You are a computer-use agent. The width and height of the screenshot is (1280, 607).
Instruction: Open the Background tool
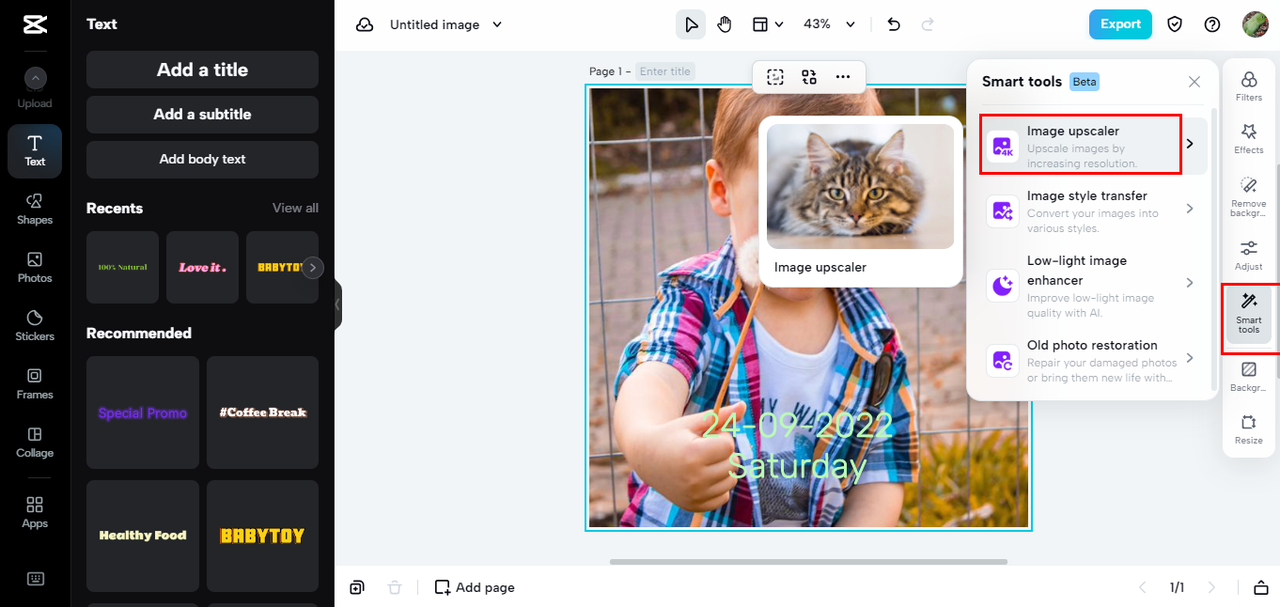[1249, 376]
